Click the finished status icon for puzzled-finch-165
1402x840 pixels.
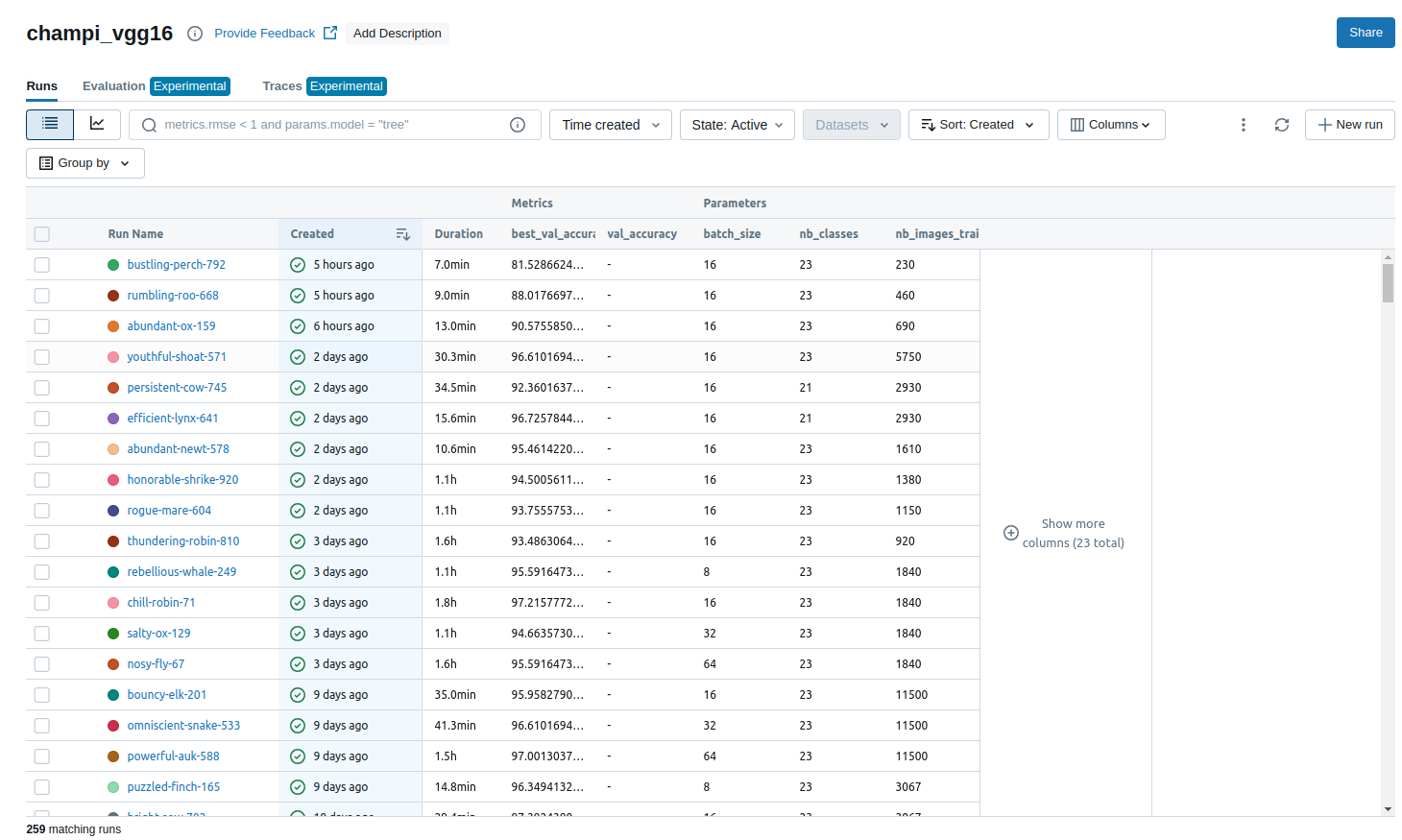pos(298,787)
